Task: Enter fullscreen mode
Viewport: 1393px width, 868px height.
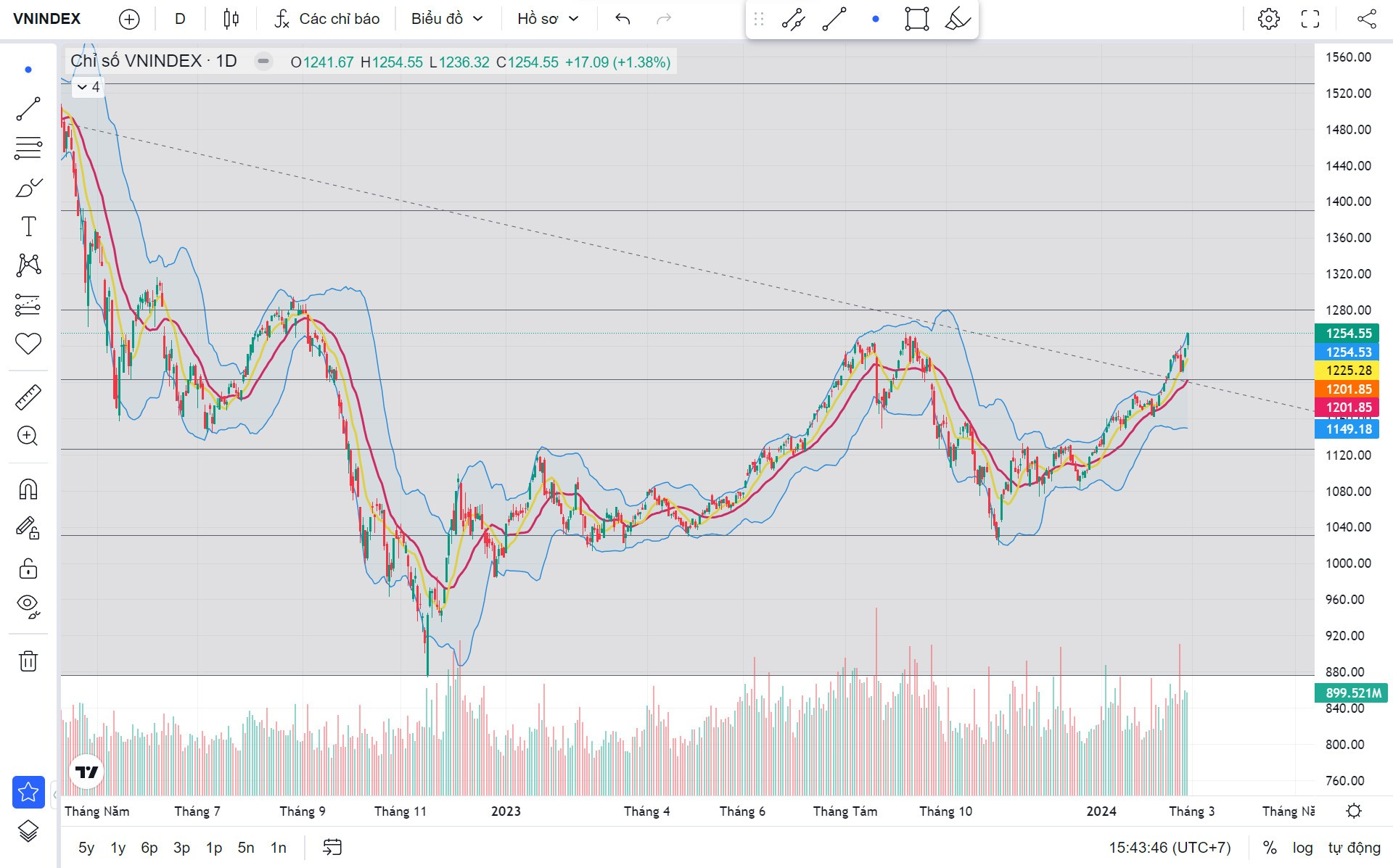Action: click(1310, 19)
